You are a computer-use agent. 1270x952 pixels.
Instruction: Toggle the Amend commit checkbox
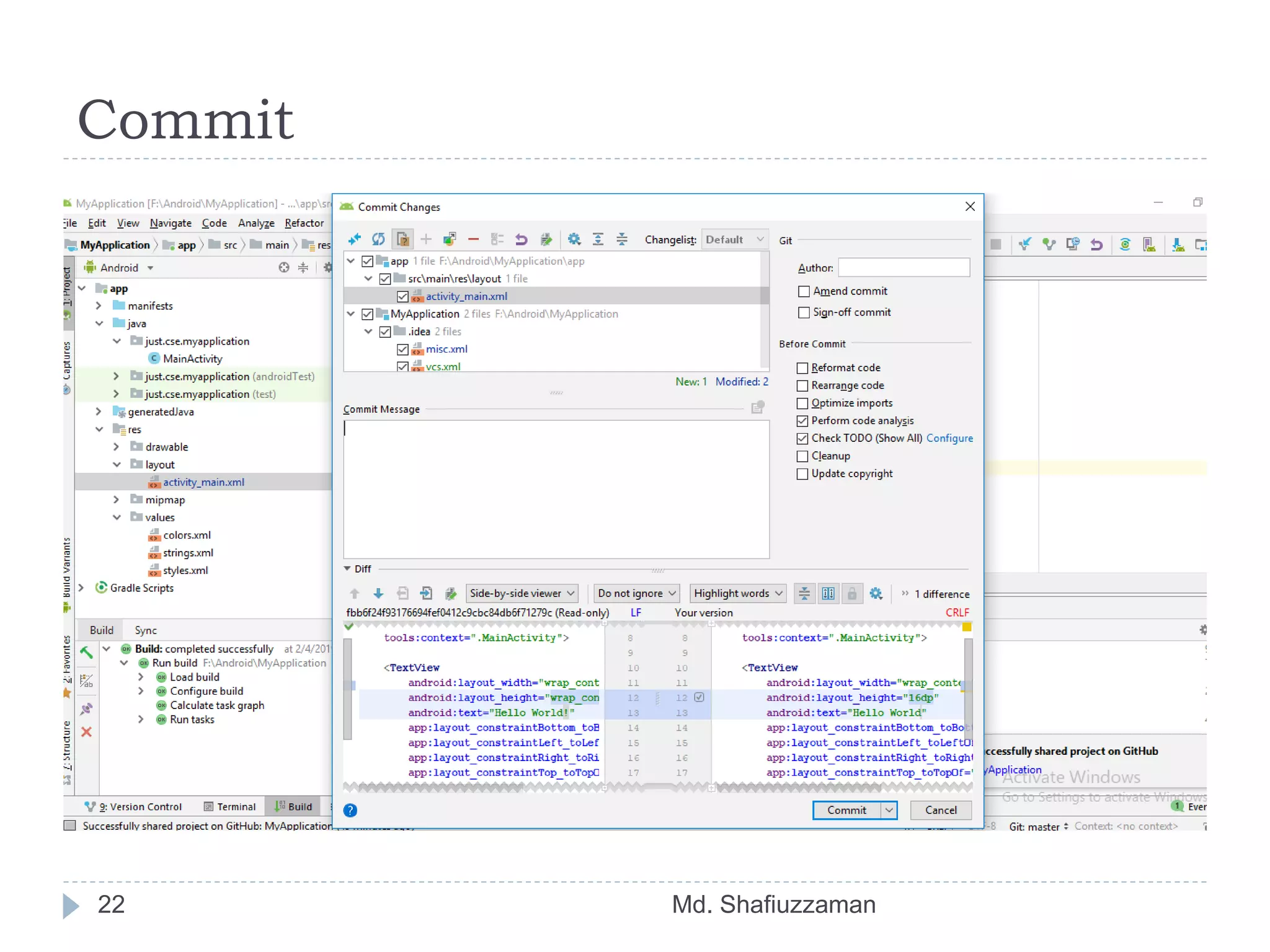click(804, 291)
